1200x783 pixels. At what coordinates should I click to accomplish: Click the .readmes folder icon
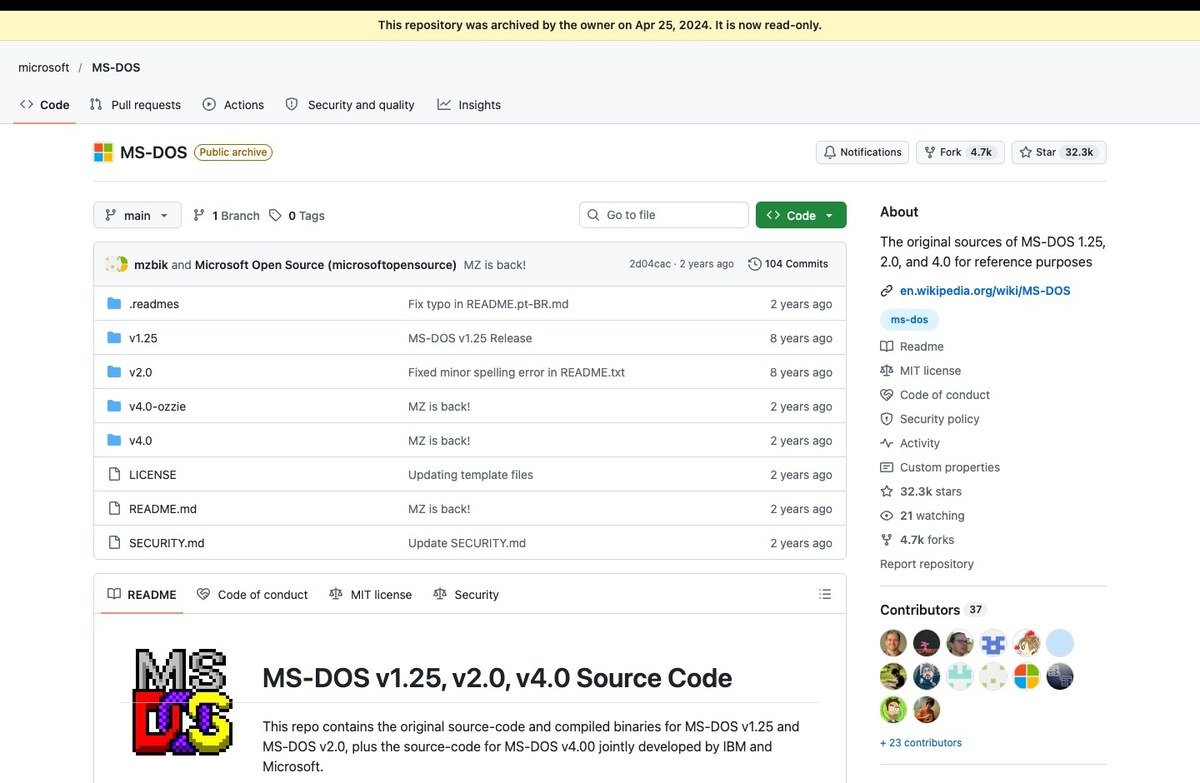click(114, 304)
